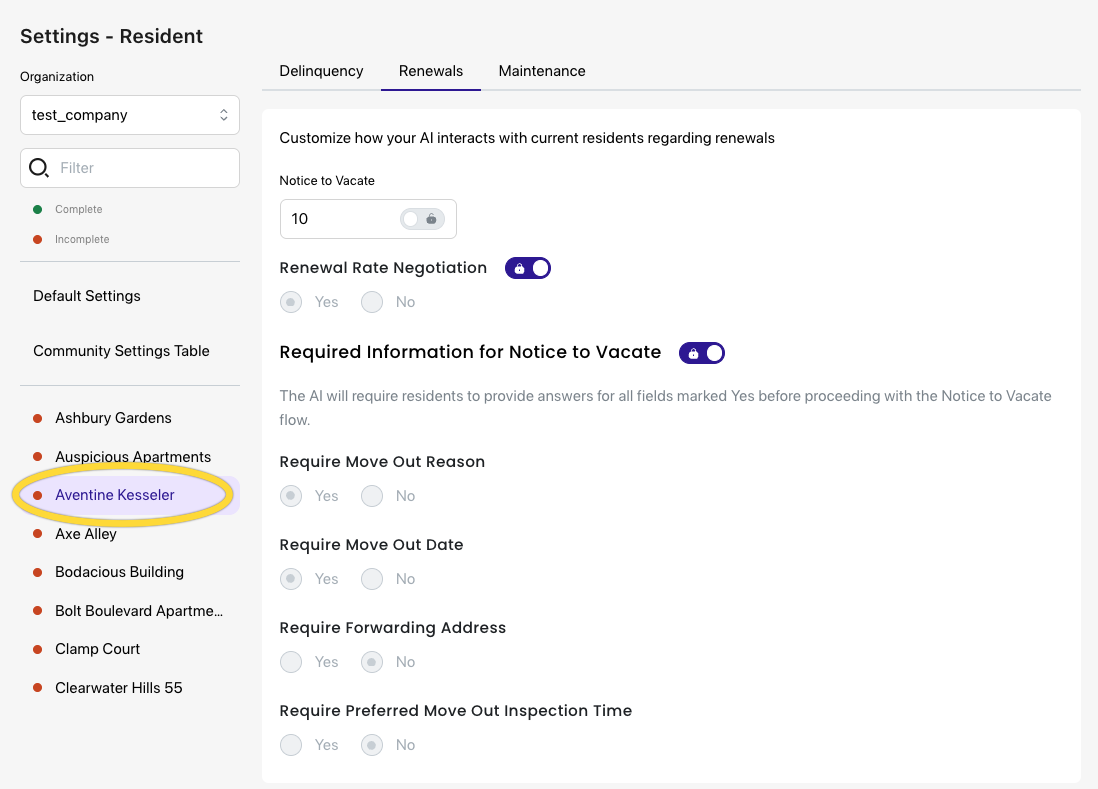
Task: Select No for Renewal Rate Negotiation
Action: tap(372, 302)
